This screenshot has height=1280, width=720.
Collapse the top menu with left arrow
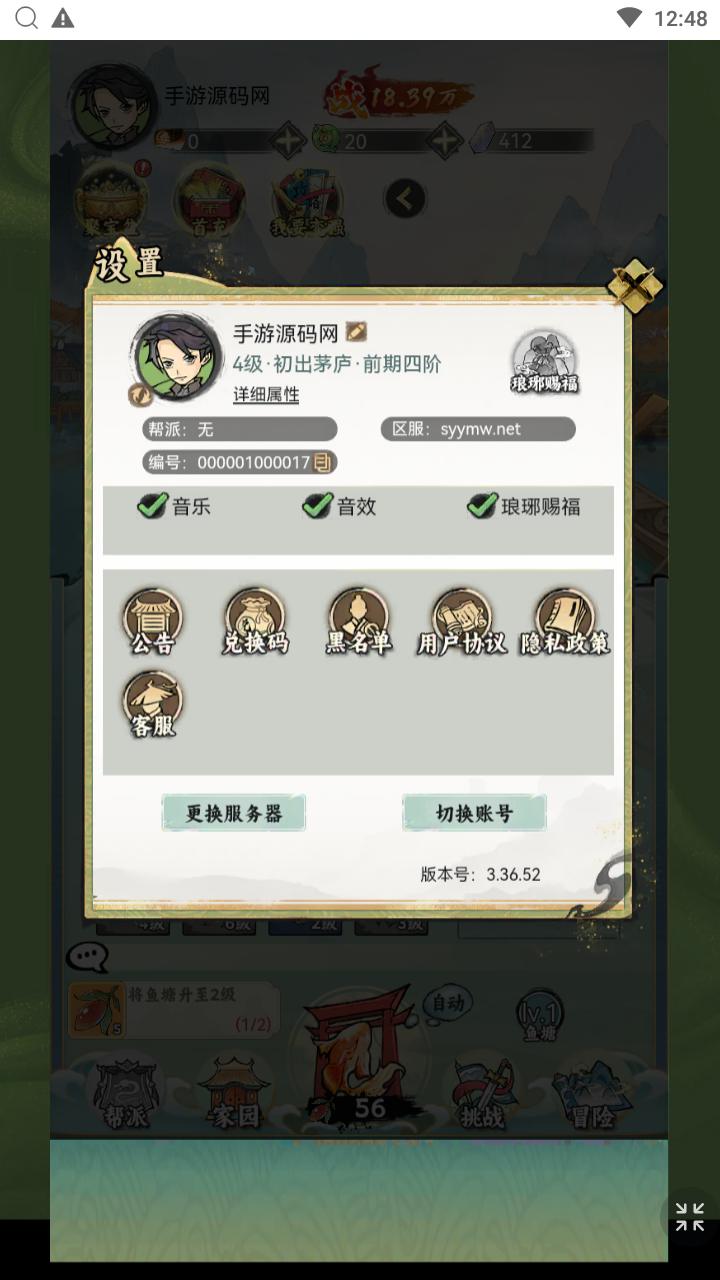(x=404, y=199)
